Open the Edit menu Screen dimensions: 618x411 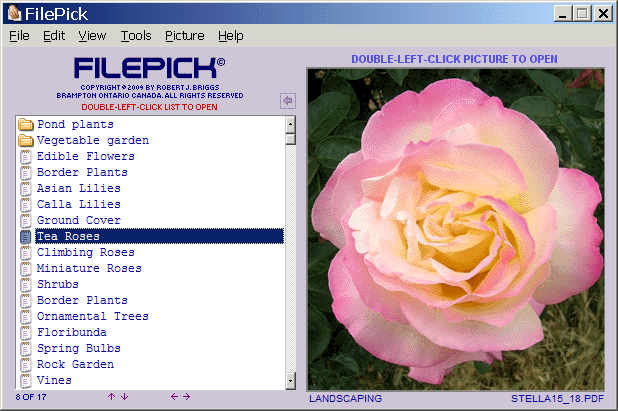pos(54,36)
